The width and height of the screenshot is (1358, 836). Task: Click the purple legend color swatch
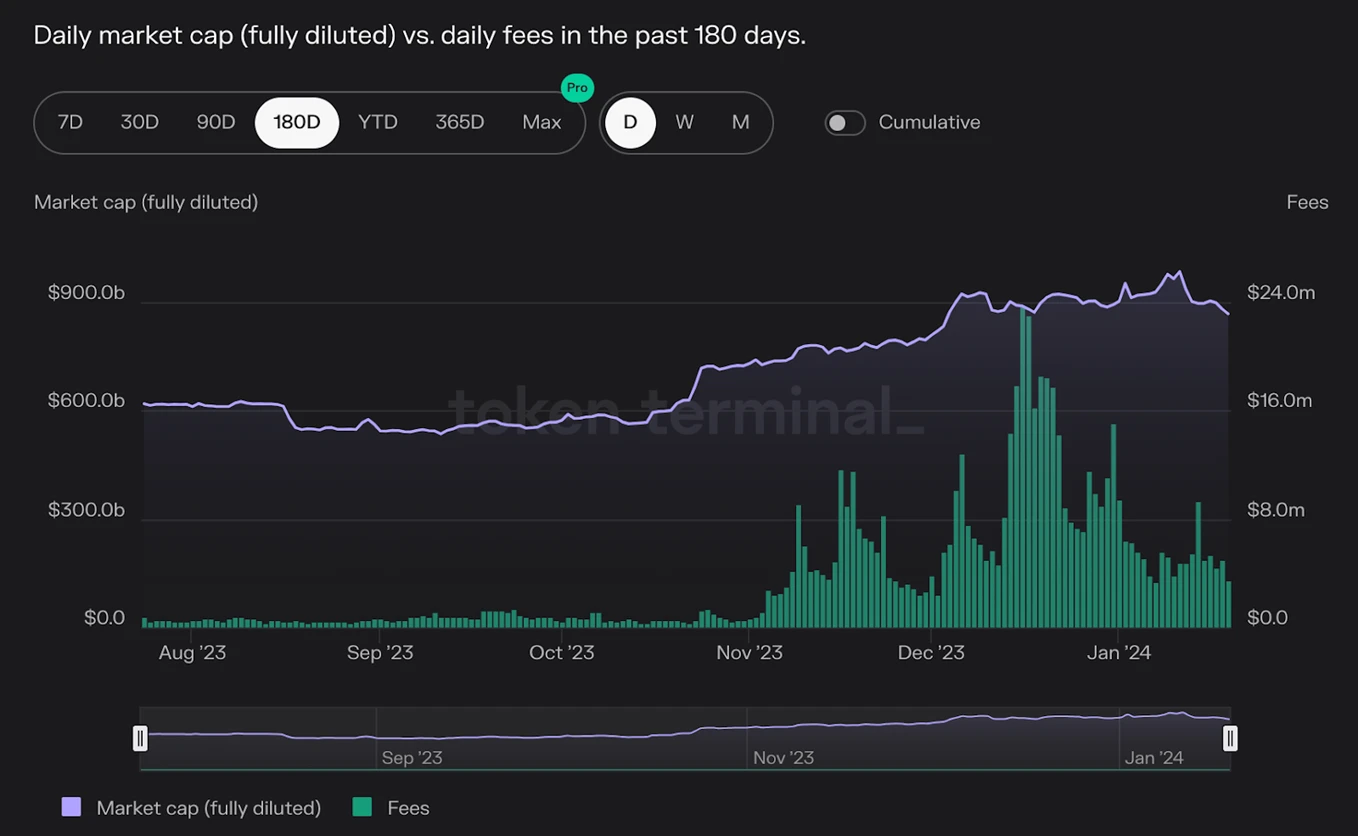coord(71,807)
